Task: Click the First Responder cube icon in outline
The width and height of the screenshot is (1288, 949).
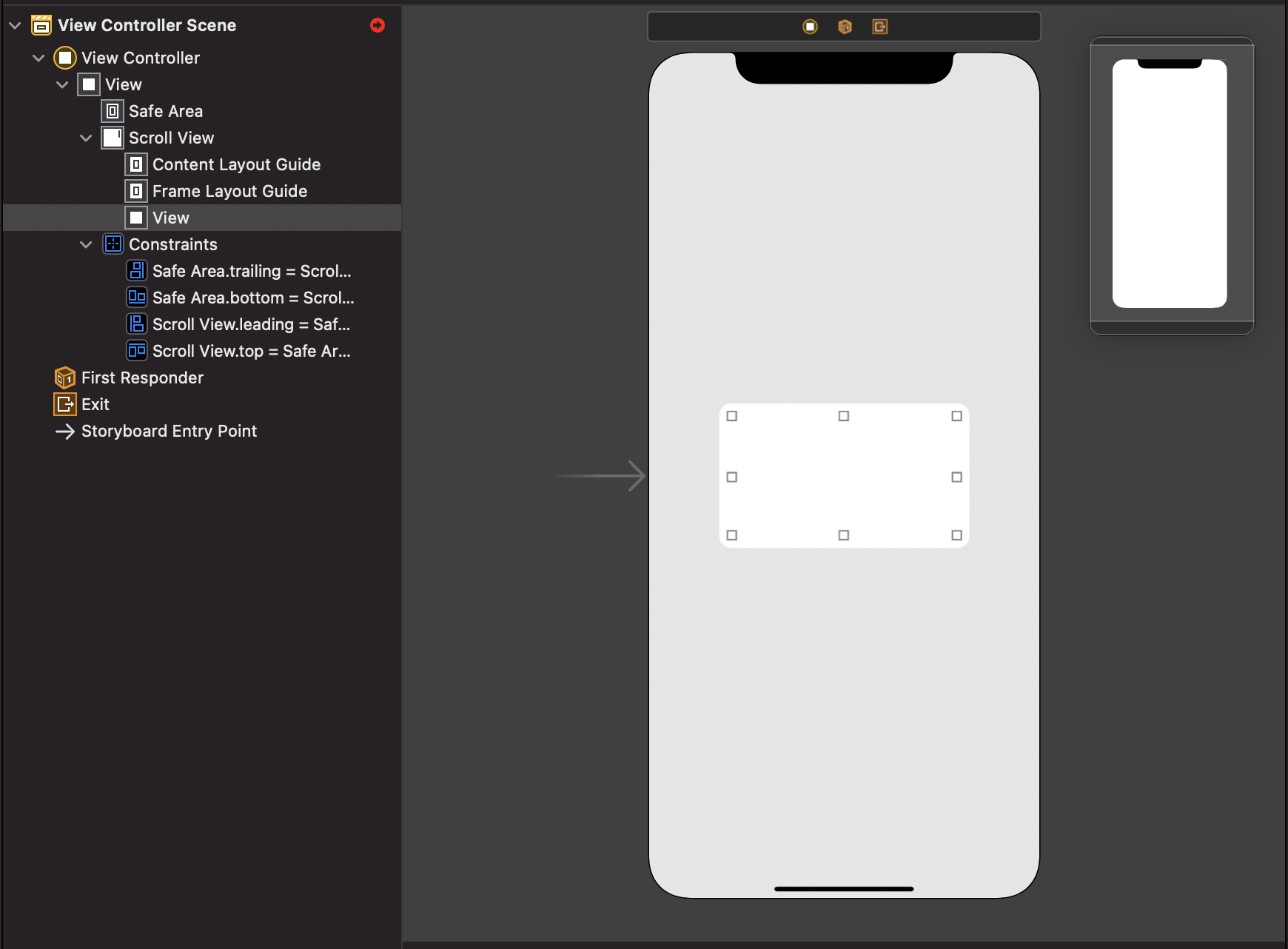Action: click(x=65, y=378)
